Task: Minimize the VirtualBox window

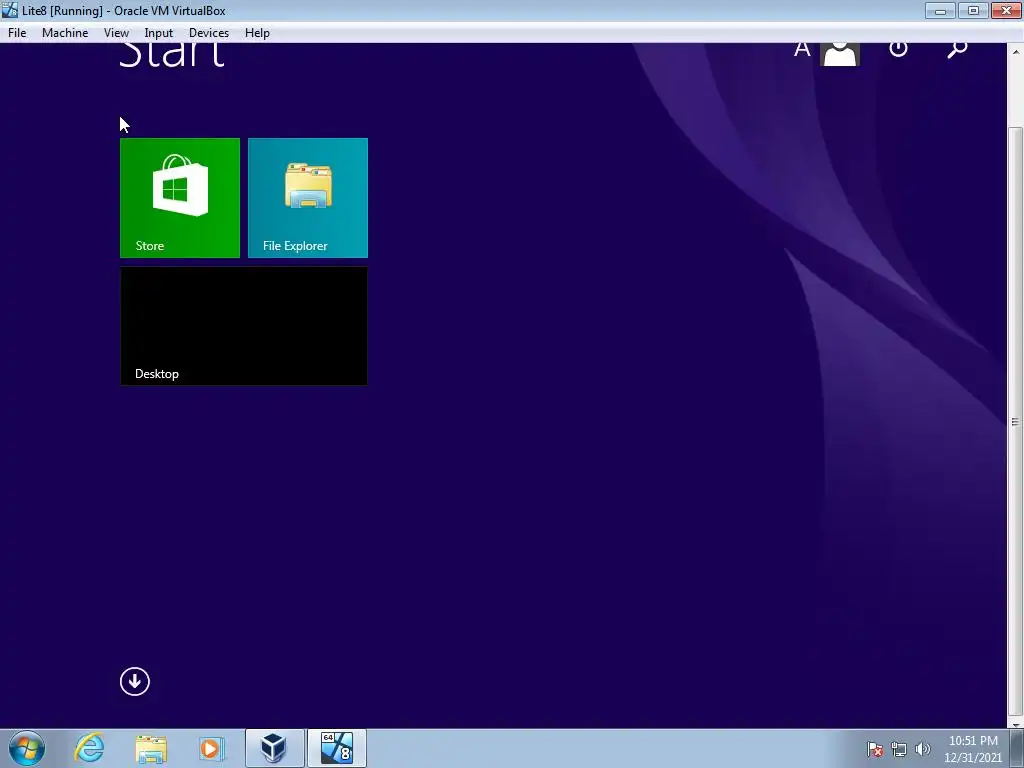Action: pyautogui.click(x=940, y=10)
